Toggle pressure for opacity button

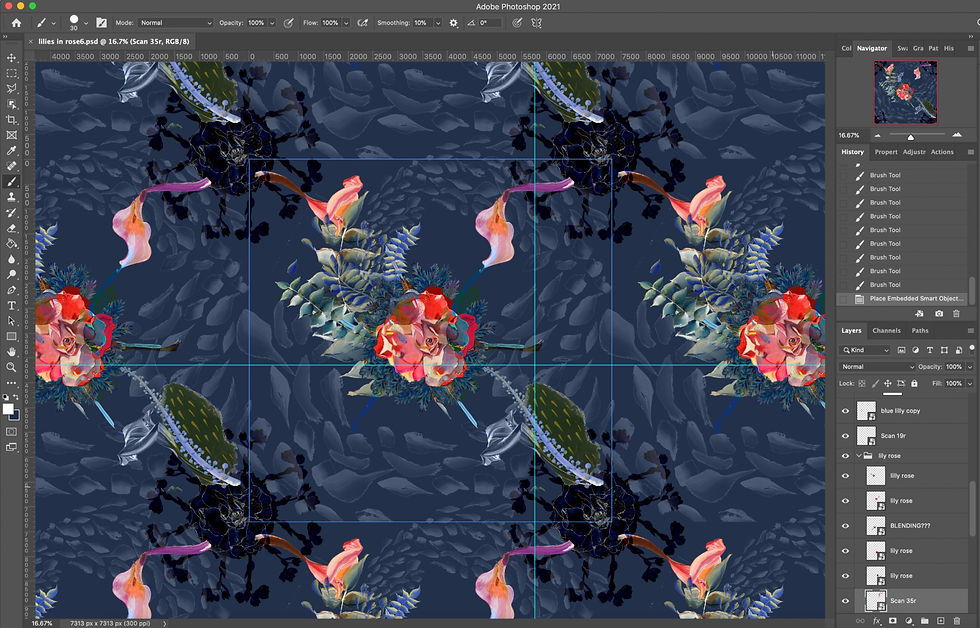coord(289,22)
